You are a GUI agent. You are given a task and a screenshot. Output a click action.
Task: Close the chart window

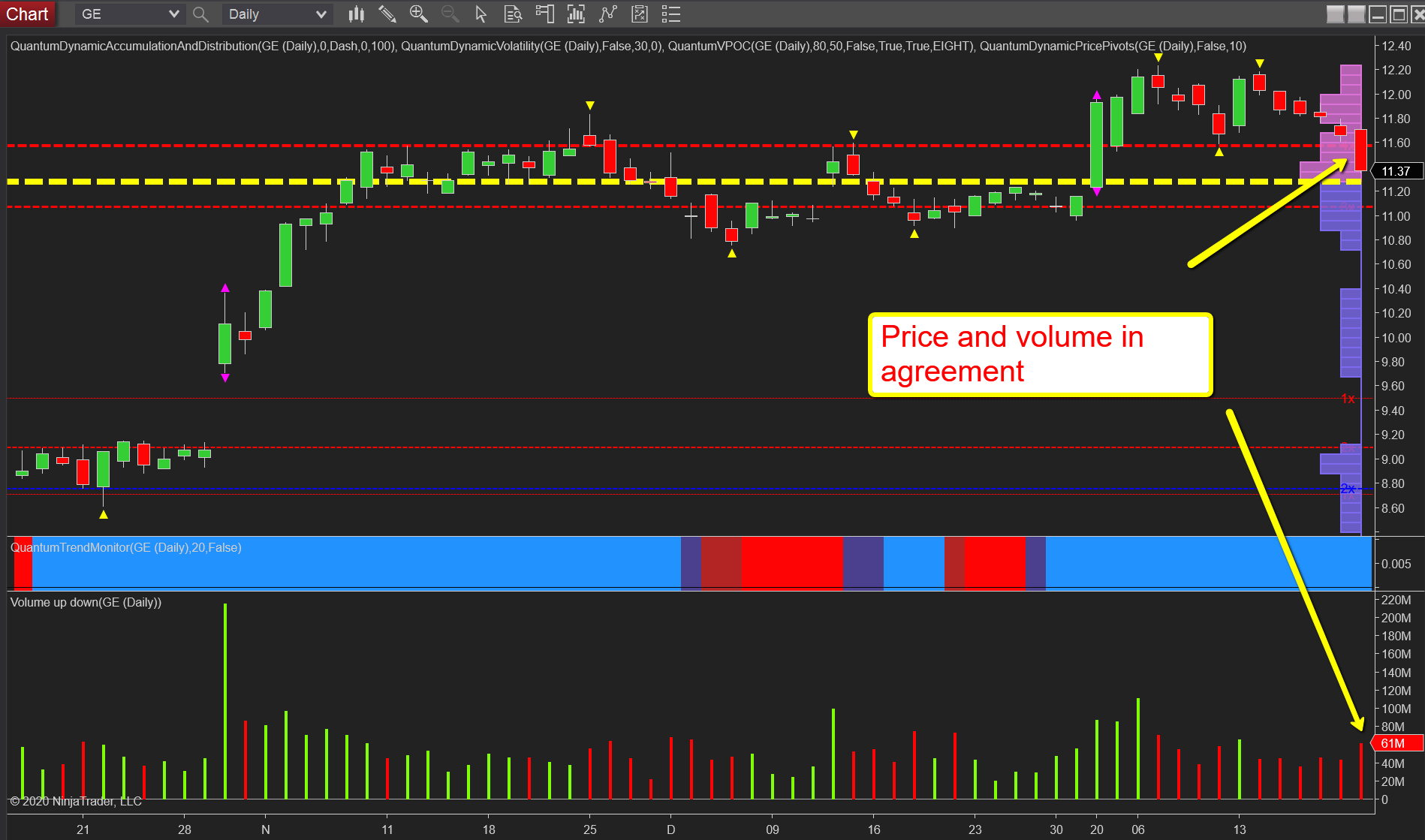[1417, 14]
